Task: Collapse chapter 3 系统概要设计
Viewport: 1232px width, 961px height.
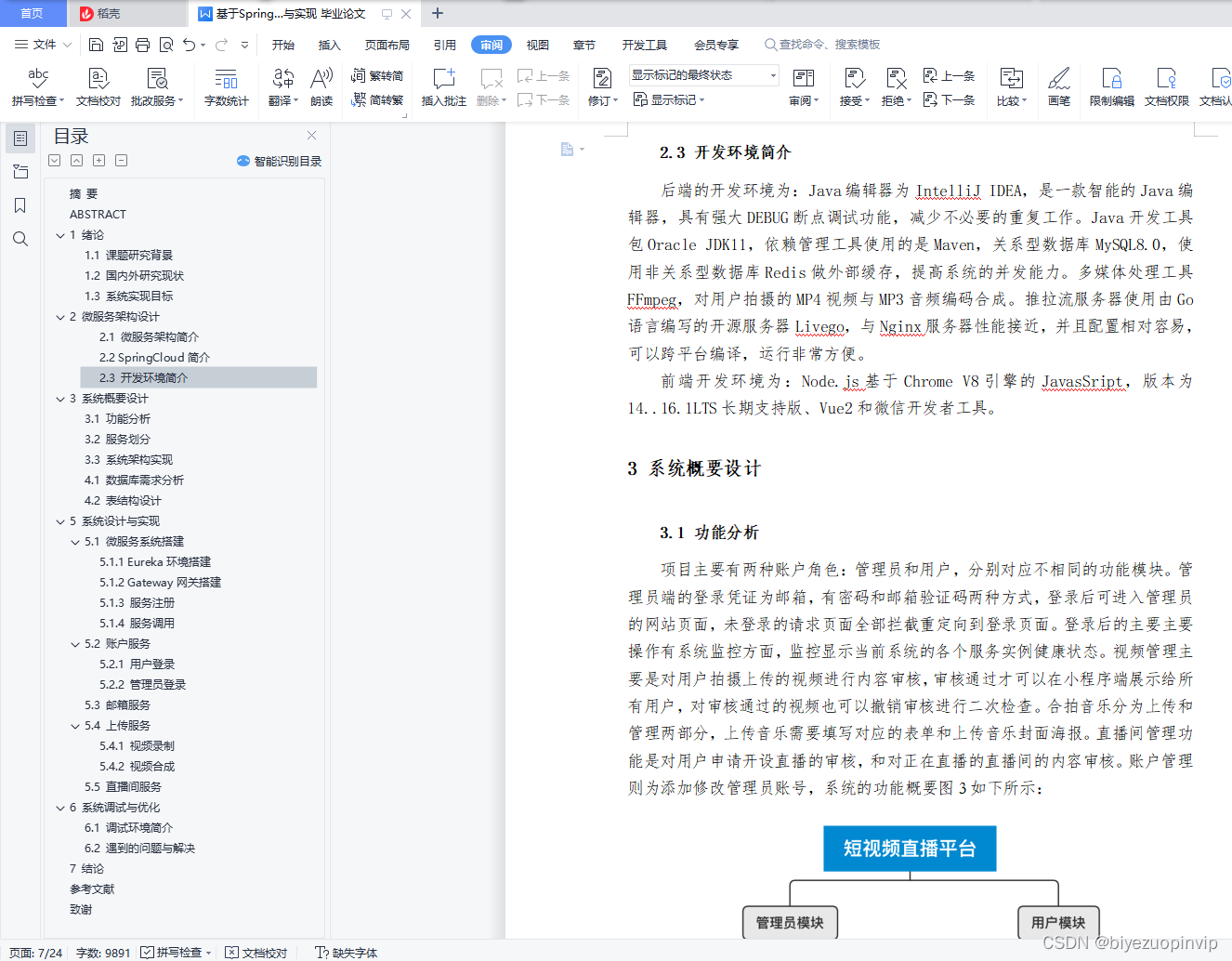Action: (x=60, y=399)
